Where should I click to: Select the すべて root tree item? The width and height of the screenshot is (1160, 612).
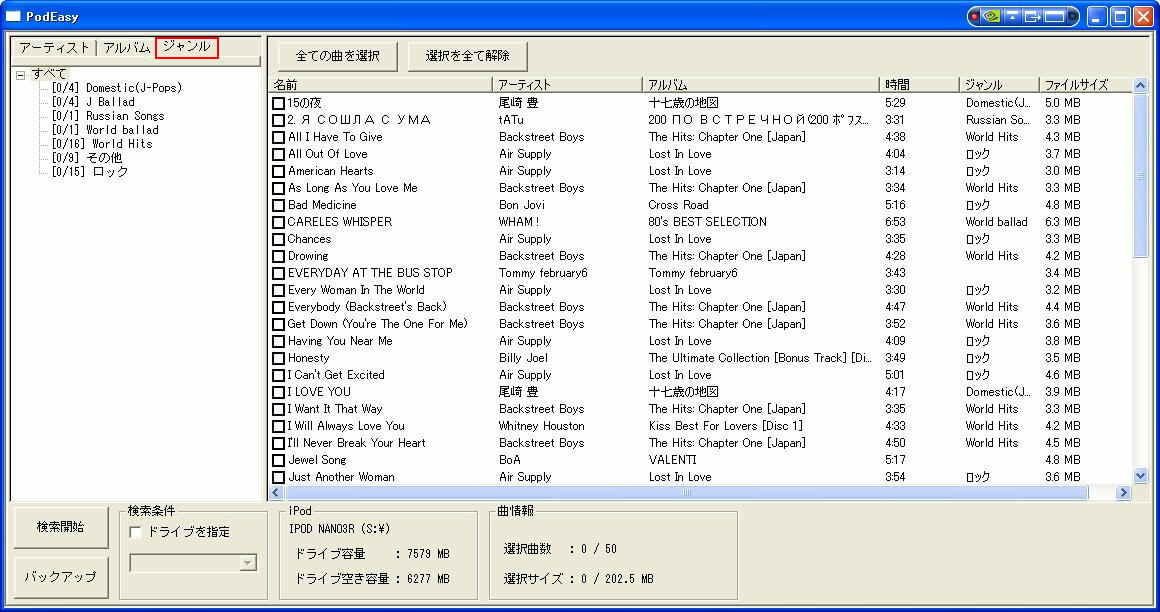(x=50, y=74)
